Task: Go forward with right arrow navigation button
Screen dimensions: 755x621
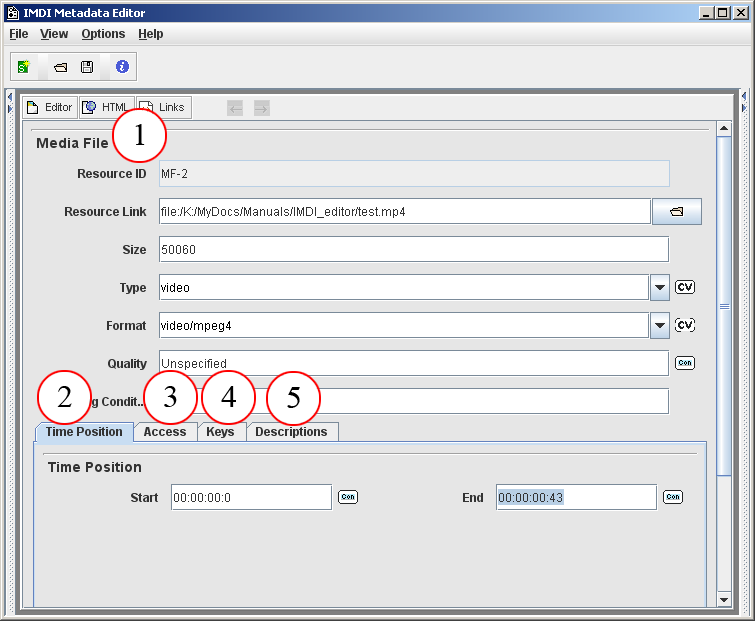Action: (261, 108)
